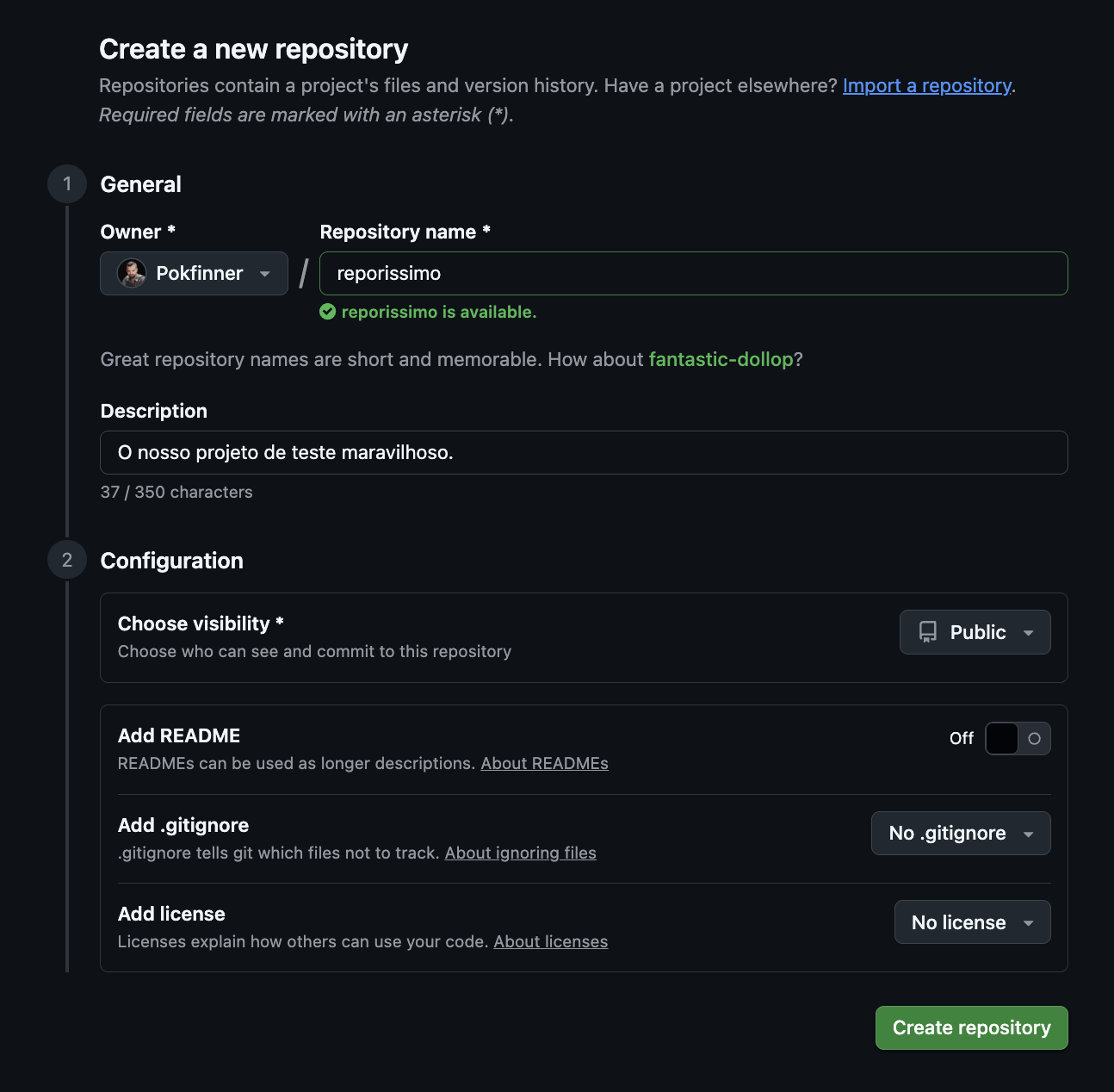Open the Import a repository link

click(x=926, y=86)
